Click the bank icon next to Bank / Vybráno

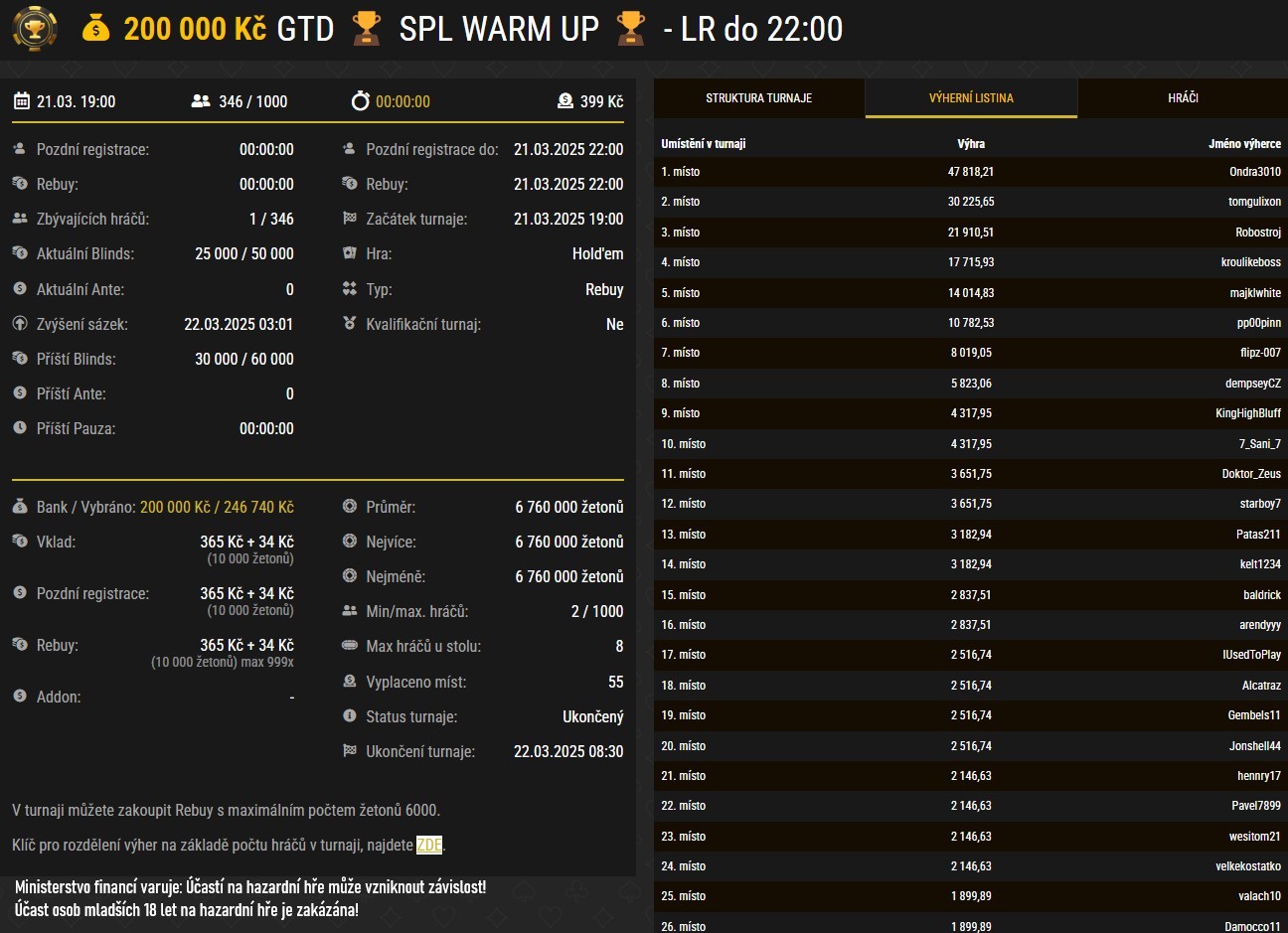20,507
